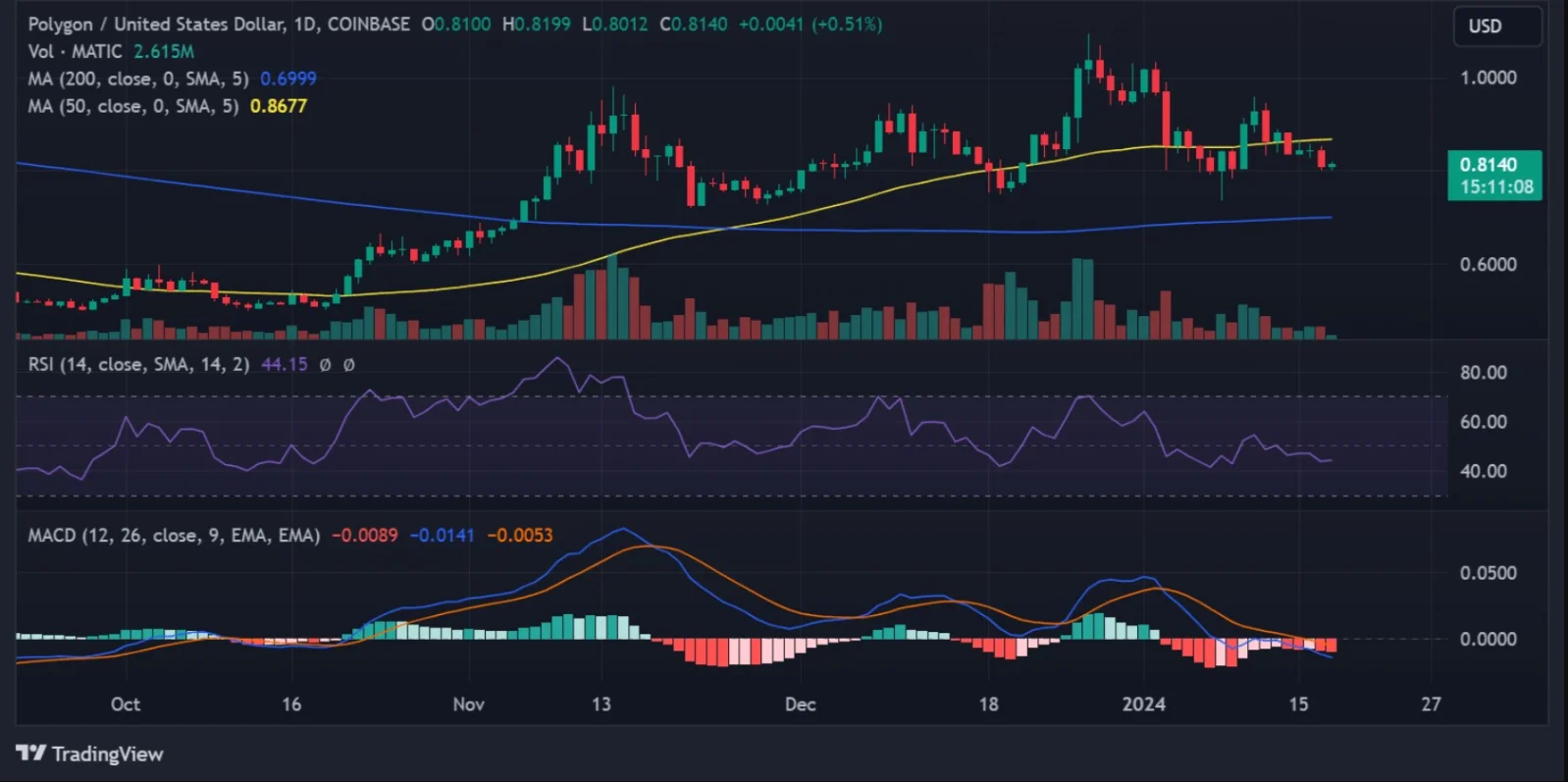Click the 2024 label on time axis
The height and width of the screenshot is (782, 1568).
1144,704
